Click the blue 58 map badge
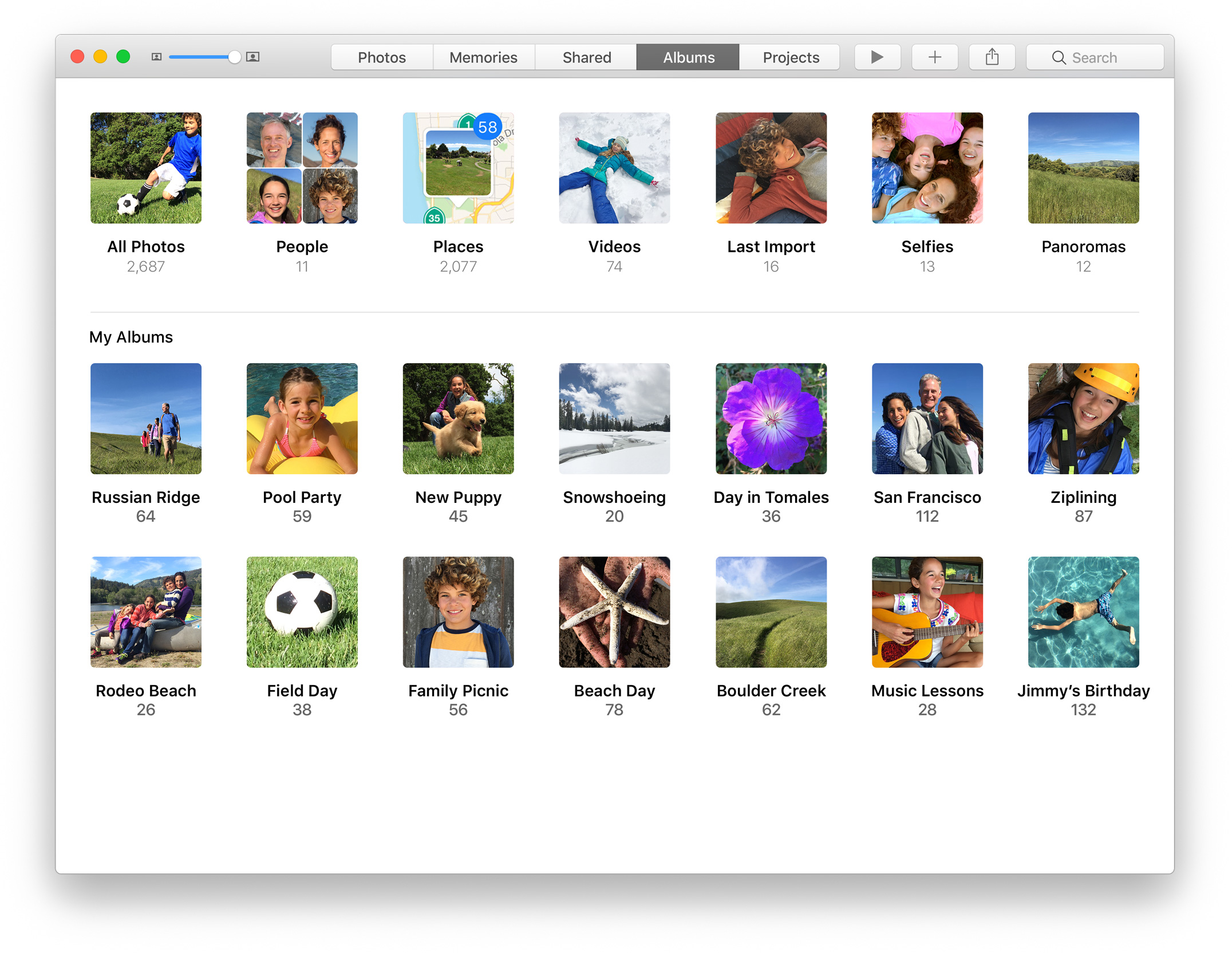 pyautogui.click(x=487, y=127)
